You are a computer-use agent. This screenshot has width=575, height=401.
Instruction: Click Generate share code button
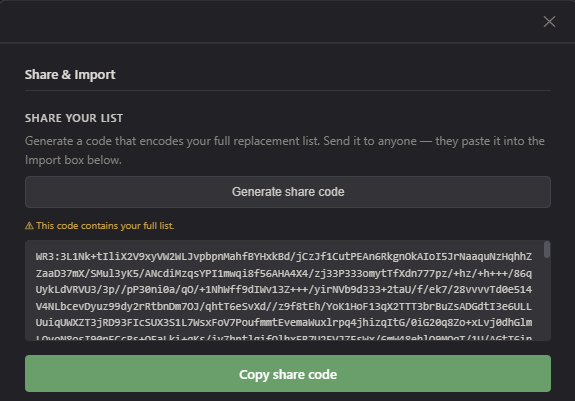point(288,192)
